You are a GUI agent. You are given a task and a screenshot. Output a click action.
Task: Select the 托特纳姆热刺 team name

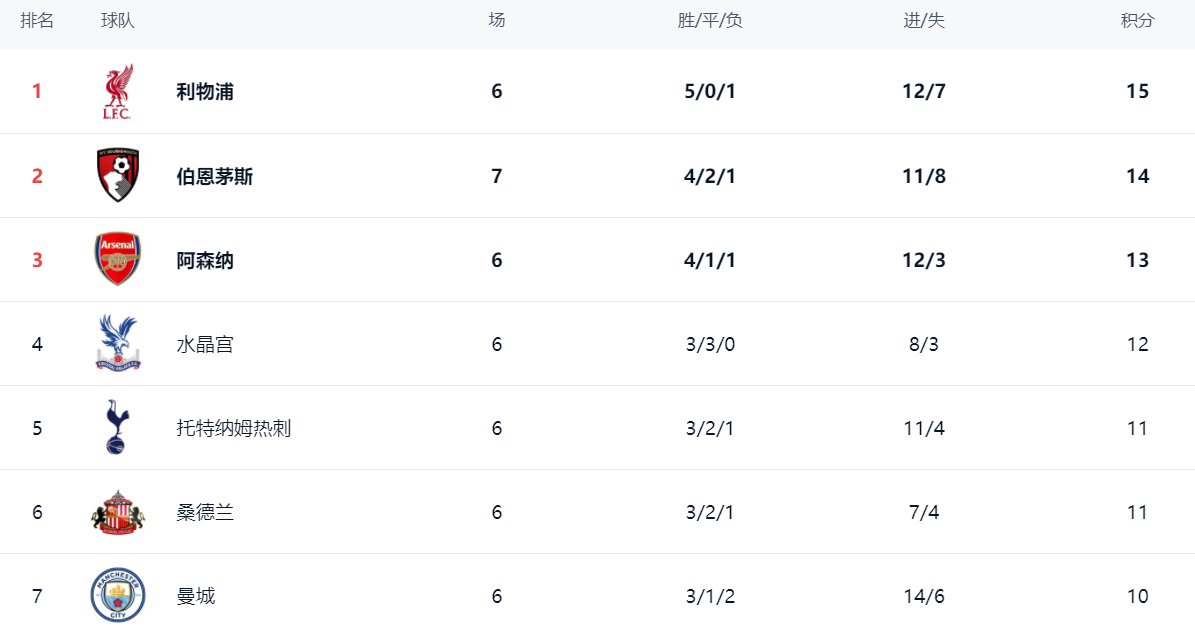pos(234,428)
